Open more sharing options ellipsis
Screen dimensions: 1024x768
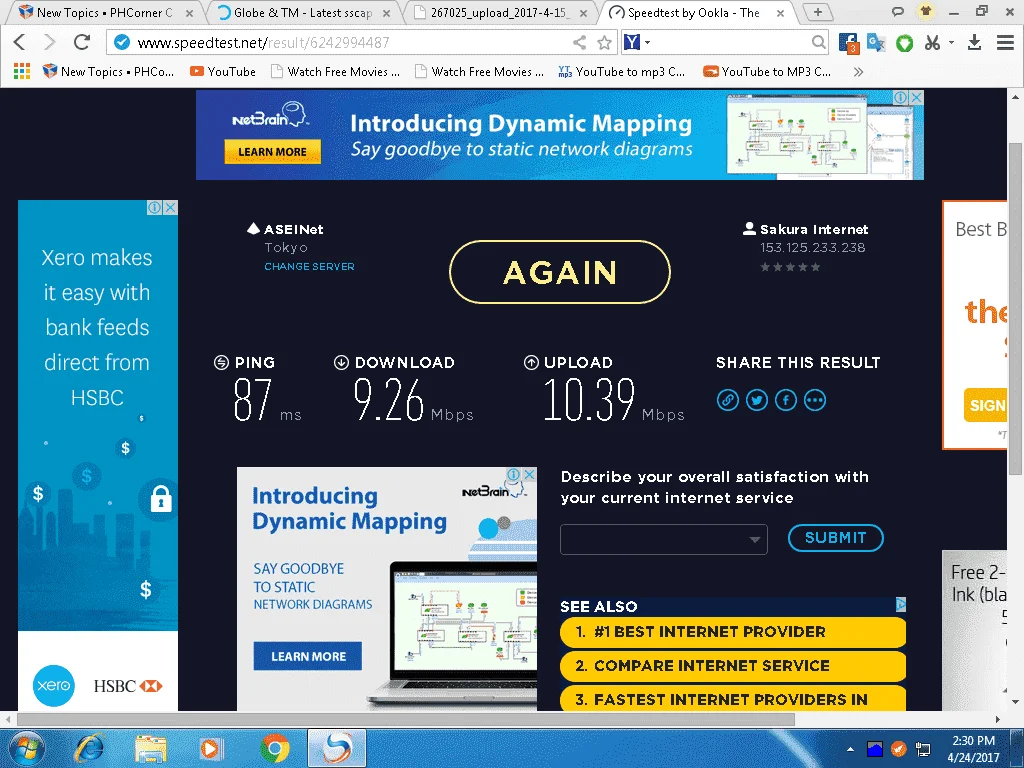coord(814,400)
